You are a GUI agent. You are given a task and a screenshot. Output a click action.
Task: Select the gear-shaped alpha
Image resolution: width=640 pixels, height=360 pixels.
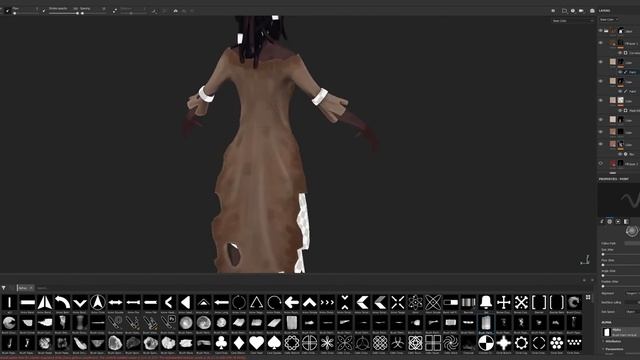point(521,343)
